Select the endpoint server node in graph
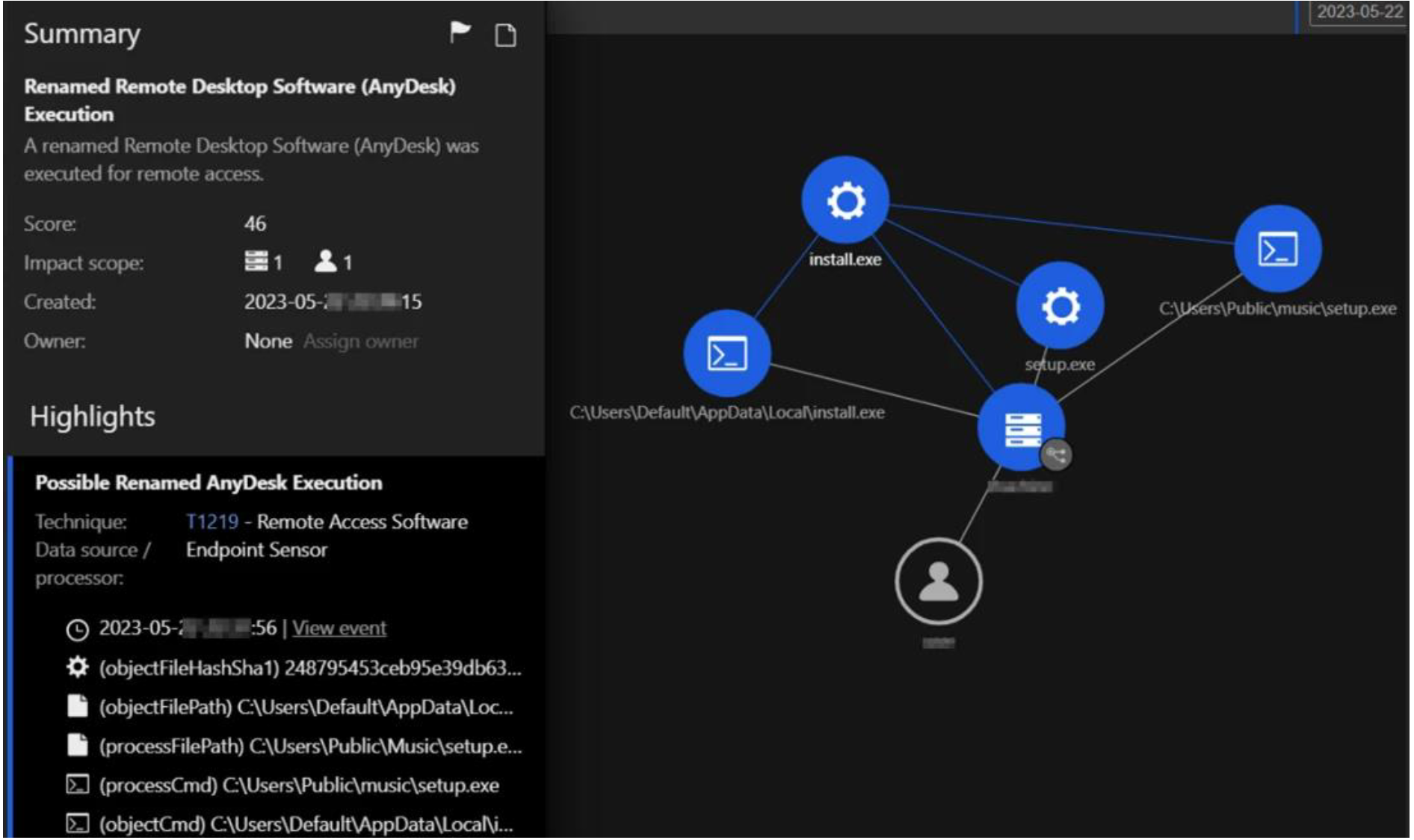This screenshot has height=840, width=1414. [1021, 428]
